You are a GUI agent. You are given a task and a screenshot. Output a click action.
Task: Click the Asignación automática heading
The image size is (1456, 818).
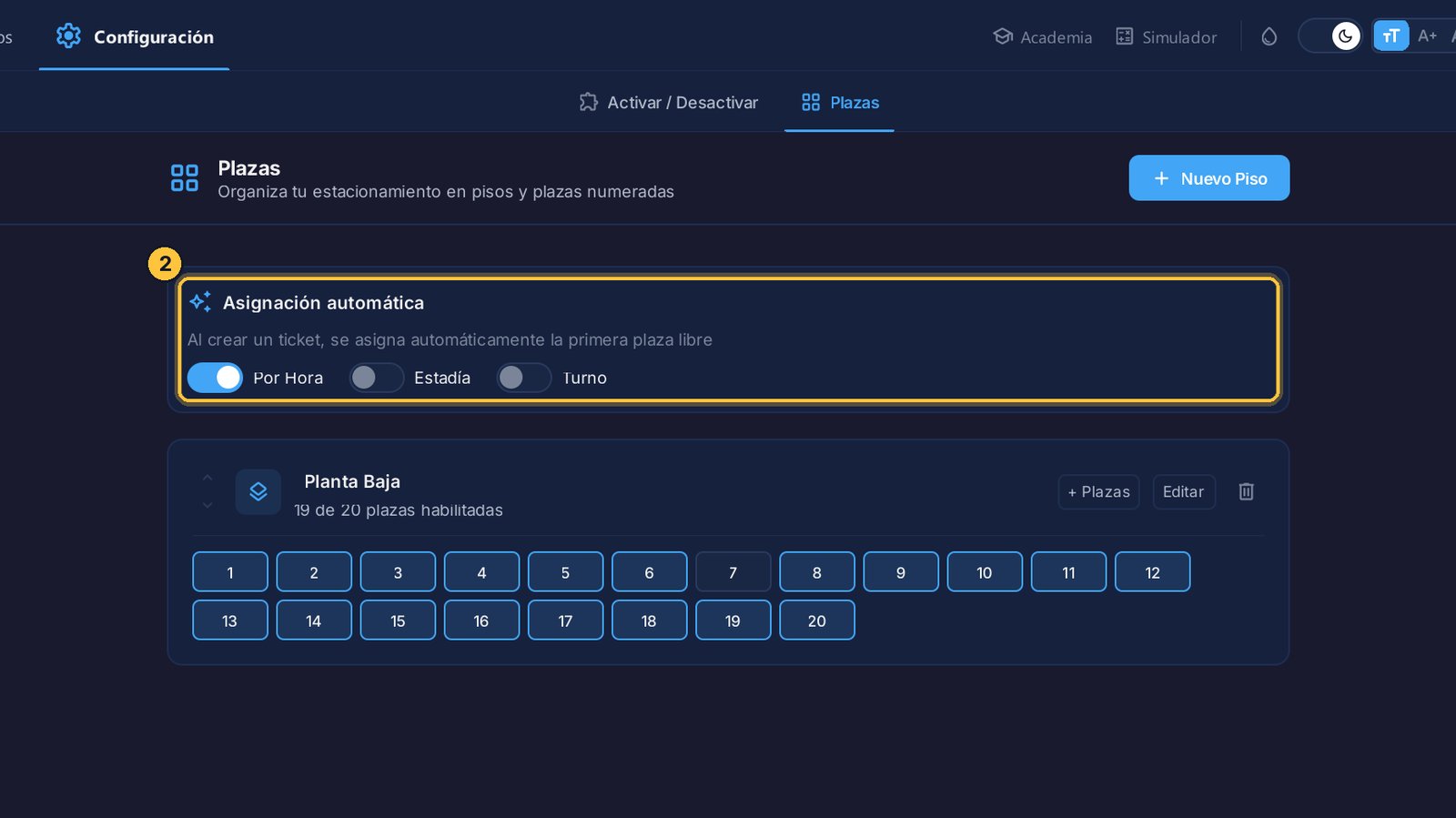point(324,303)
